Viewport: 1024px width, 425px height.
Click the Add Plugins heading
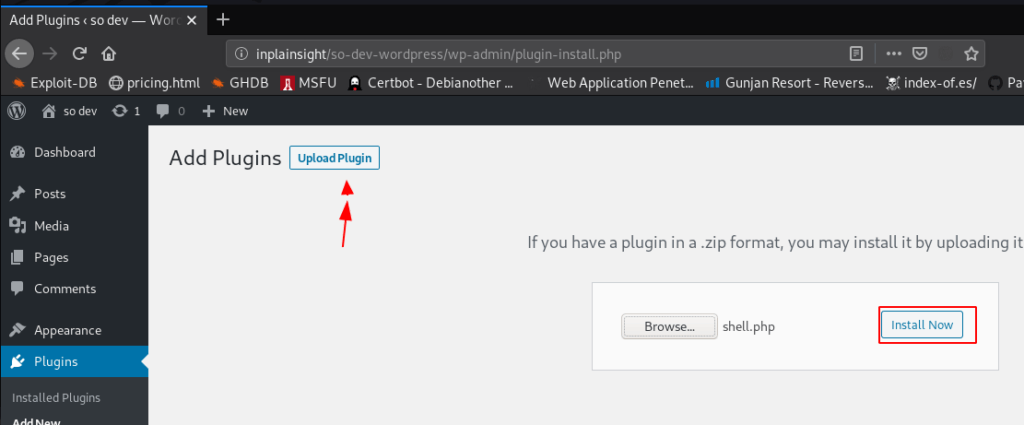pos(225,158)
